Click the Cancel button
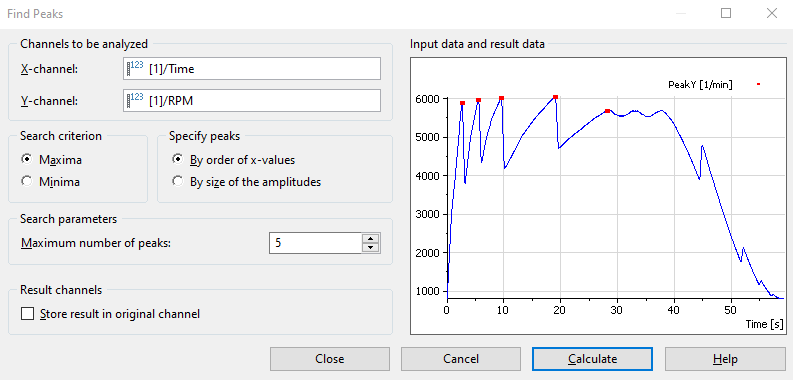The image size is (793, 380). coord(461,359)
